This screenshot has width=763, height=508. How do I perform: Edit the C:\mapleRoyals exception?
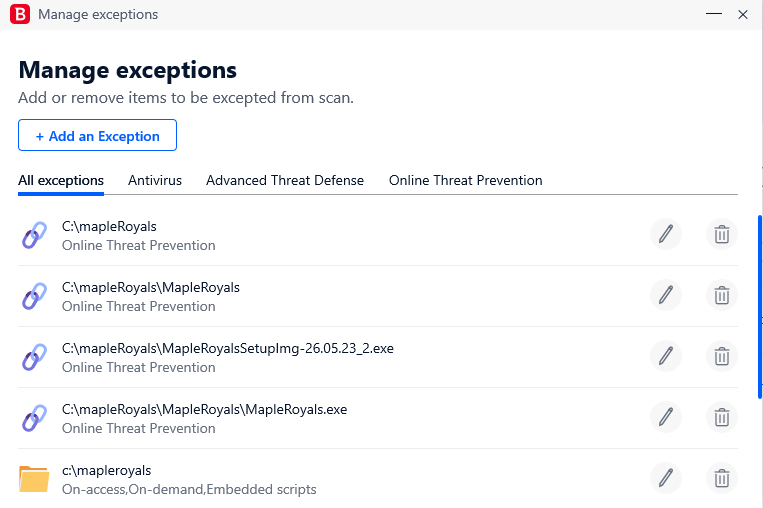[666, 234]
